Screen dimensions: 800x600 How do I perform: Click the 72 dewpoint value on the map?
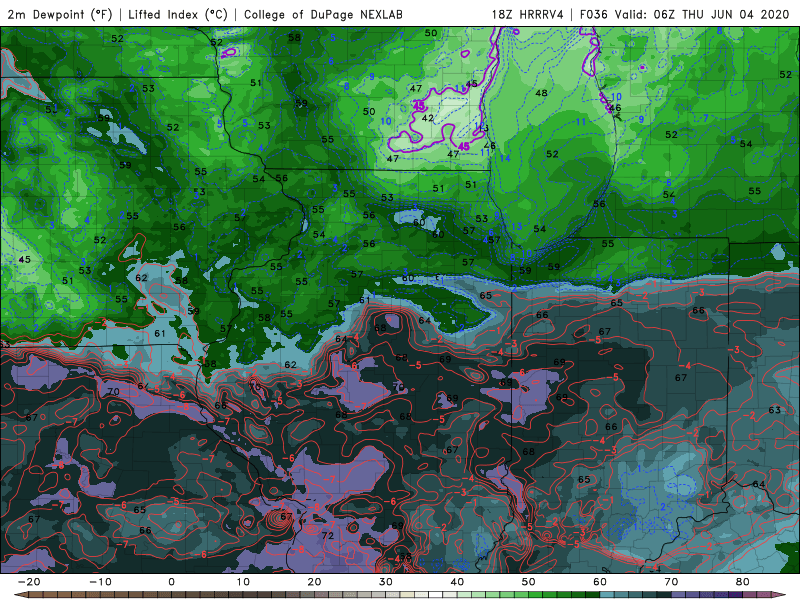click(x=328, y=535)
